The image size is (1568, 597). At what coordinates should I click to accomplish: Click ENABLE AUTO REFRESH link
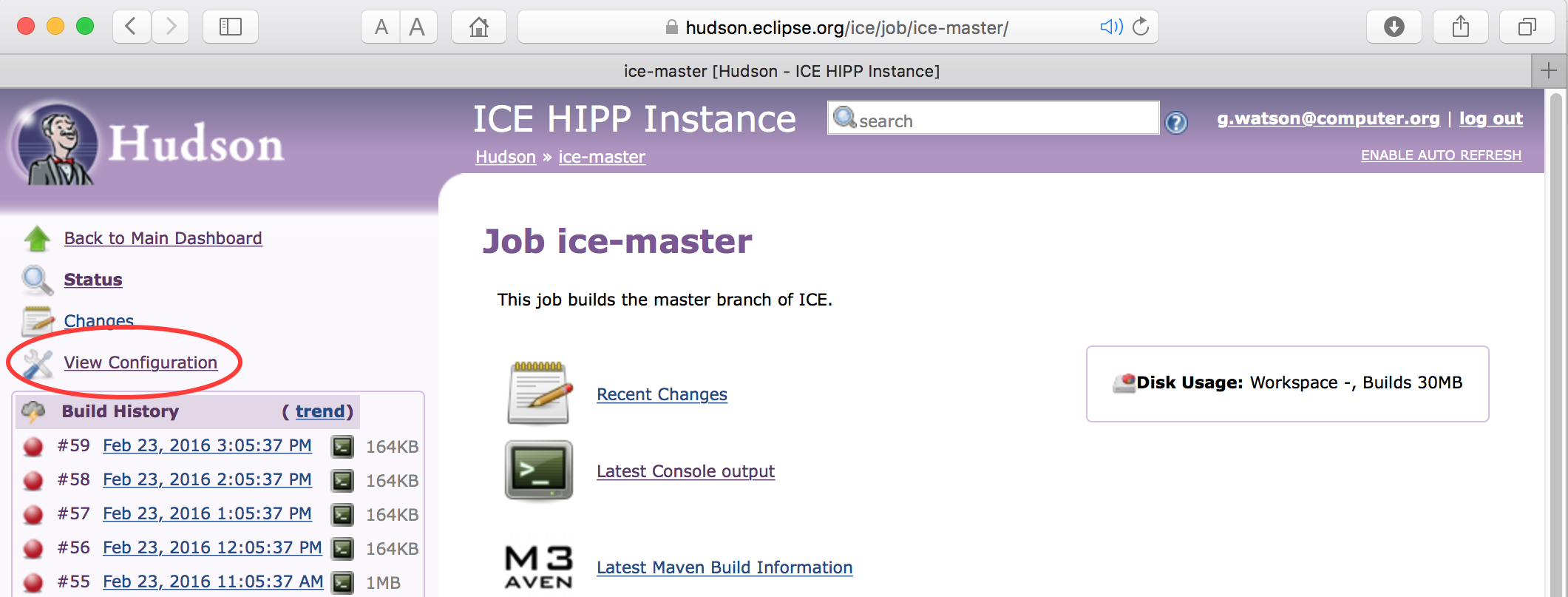coord(1442,155)
